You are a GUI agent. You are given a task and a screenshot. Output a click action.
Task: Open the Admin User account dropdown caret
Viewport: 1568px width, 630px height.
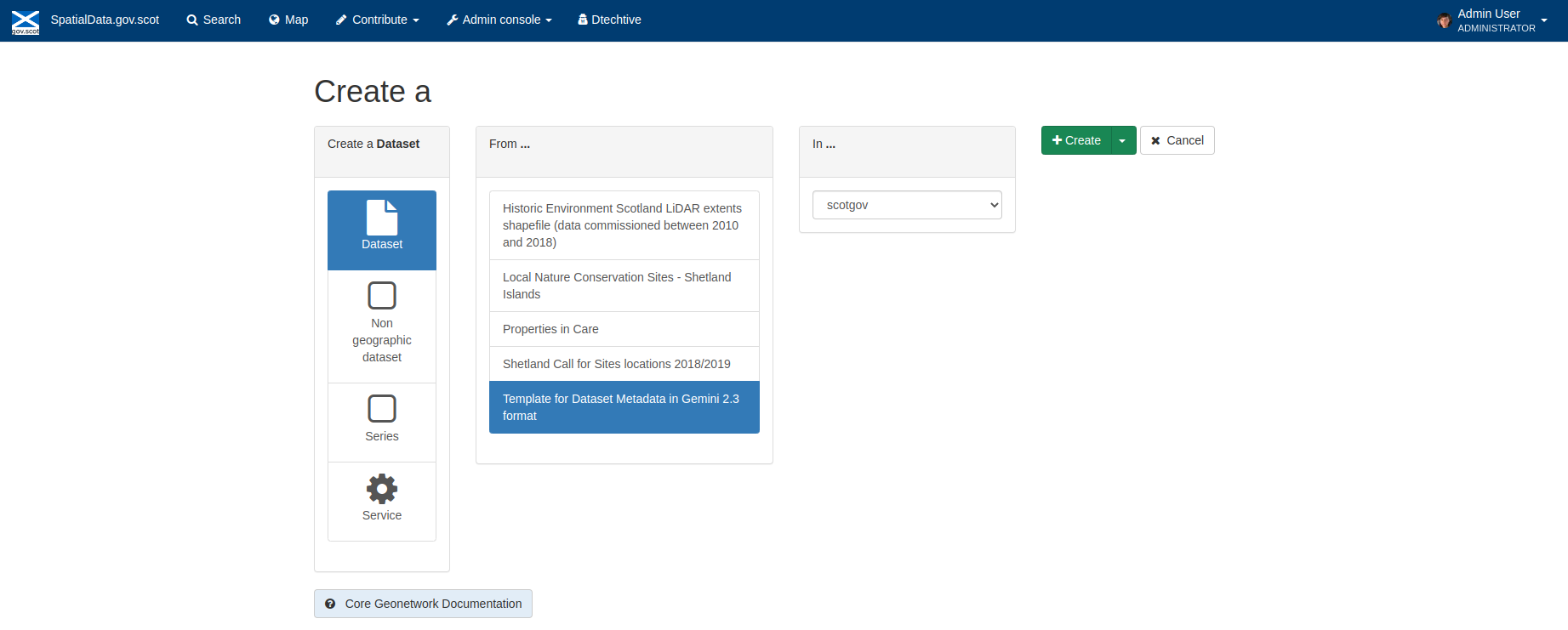(x=1544, y=20)
